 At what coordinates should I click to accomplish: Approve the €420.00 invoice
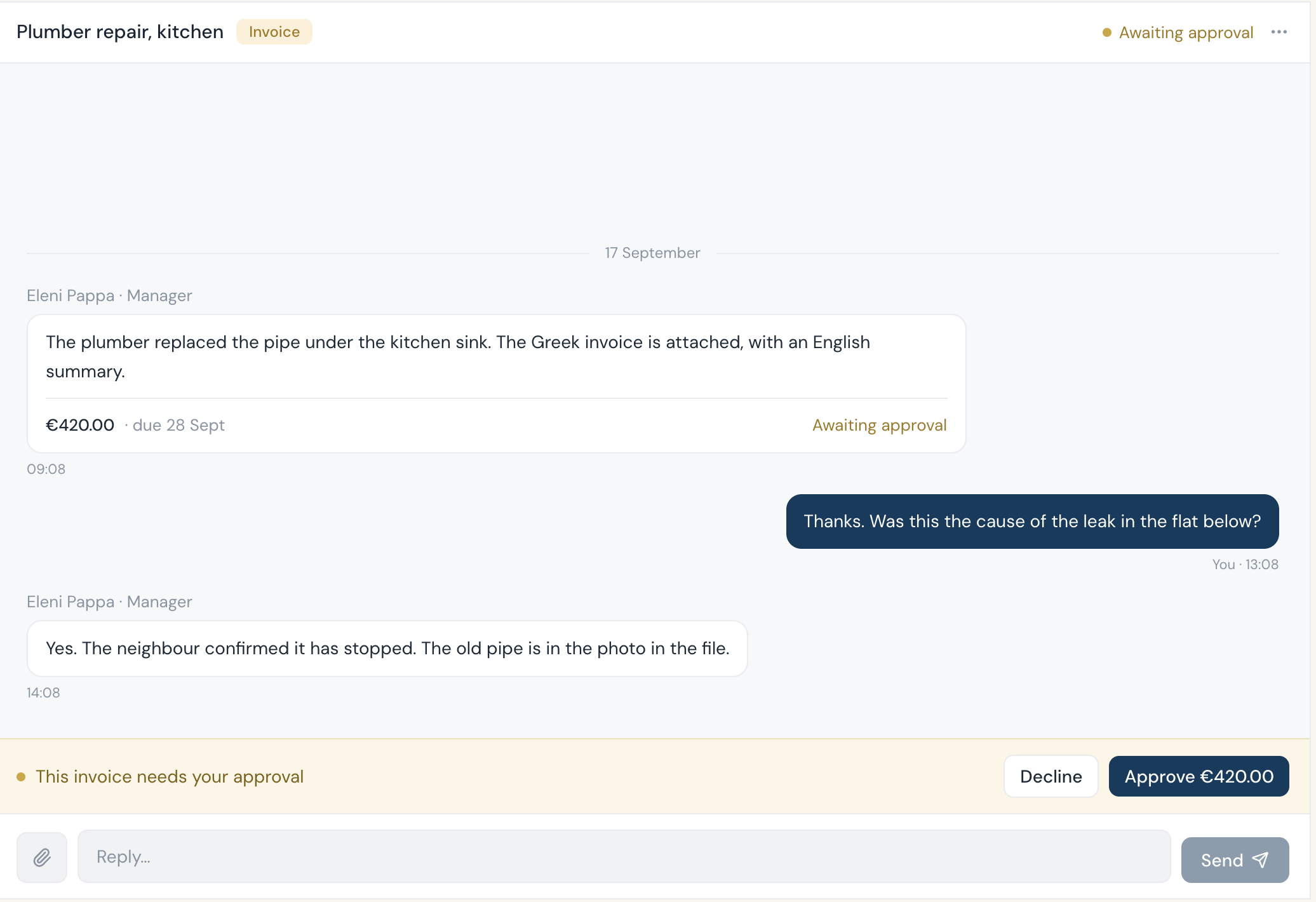click(x=1198, y=776)
